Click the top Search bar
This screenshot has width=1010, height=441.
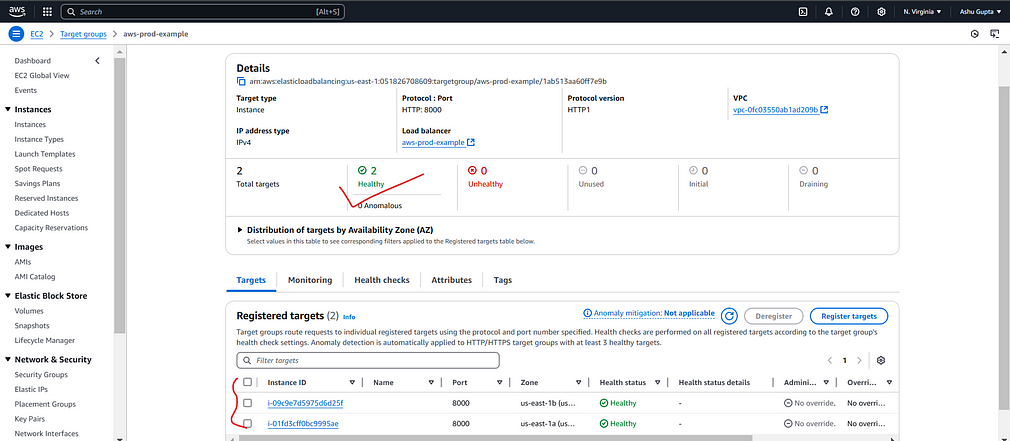point(202,12)
